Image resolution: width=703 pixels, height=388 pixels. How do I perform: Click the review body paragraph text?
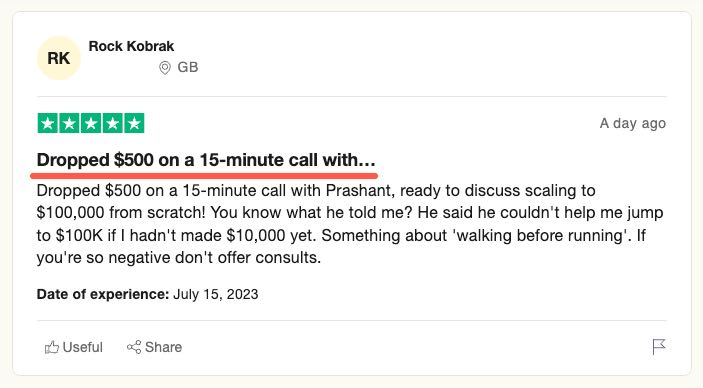pos(350,224)
